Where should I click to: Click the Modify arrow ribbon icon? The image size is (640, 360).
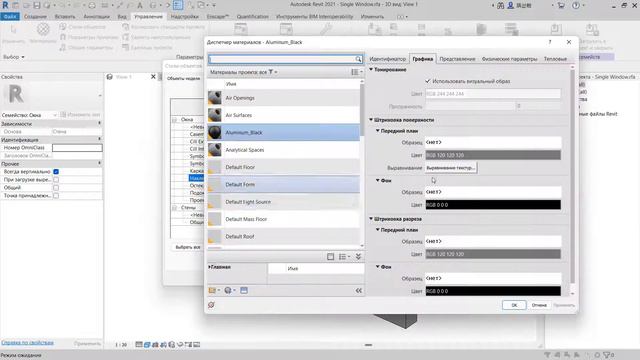coord(13,30)
